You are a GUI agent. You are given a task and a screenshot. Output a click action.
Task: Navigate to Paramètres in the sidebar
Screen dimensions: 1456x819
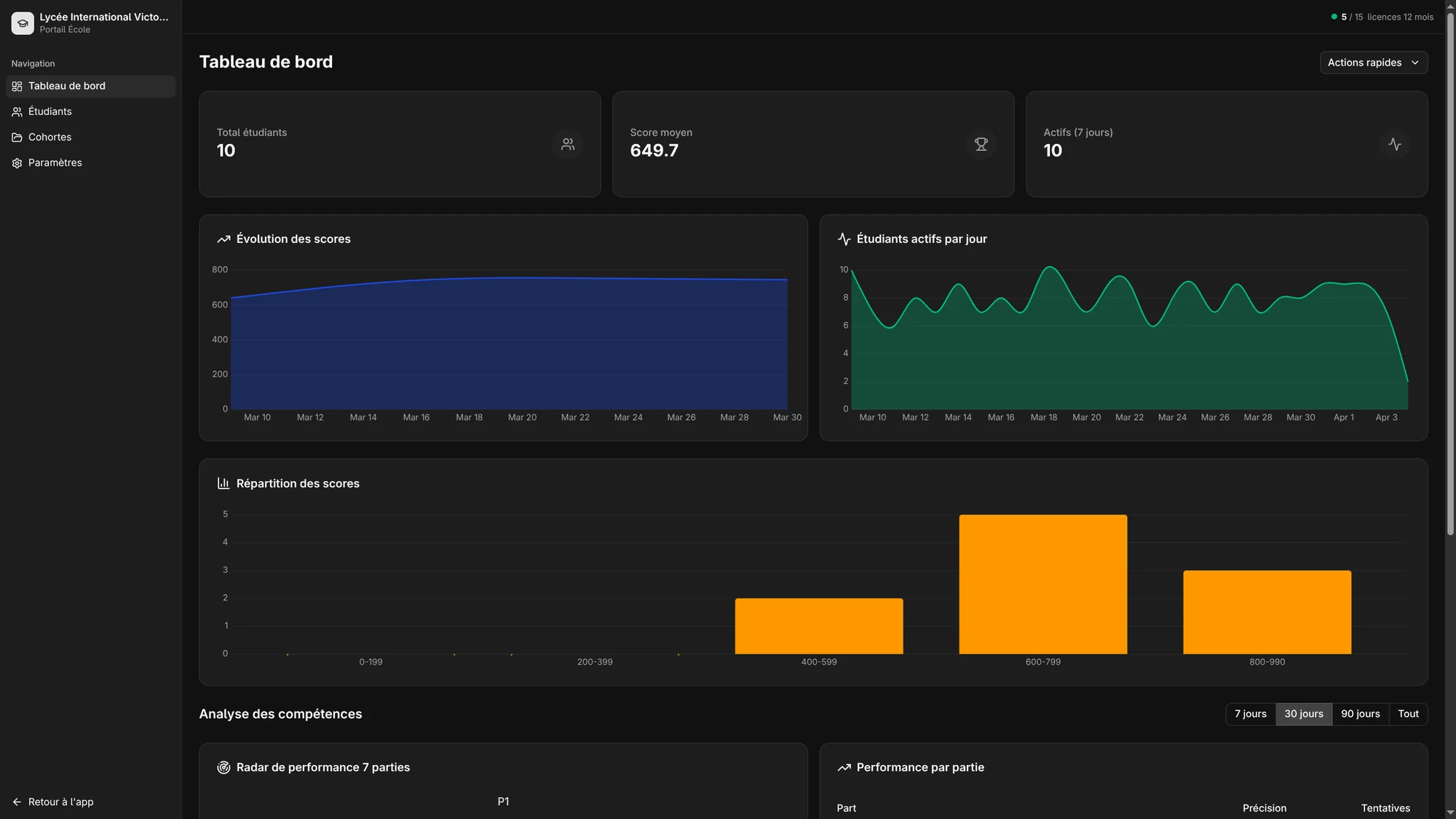pyautogui.click(x=55, y=162)
